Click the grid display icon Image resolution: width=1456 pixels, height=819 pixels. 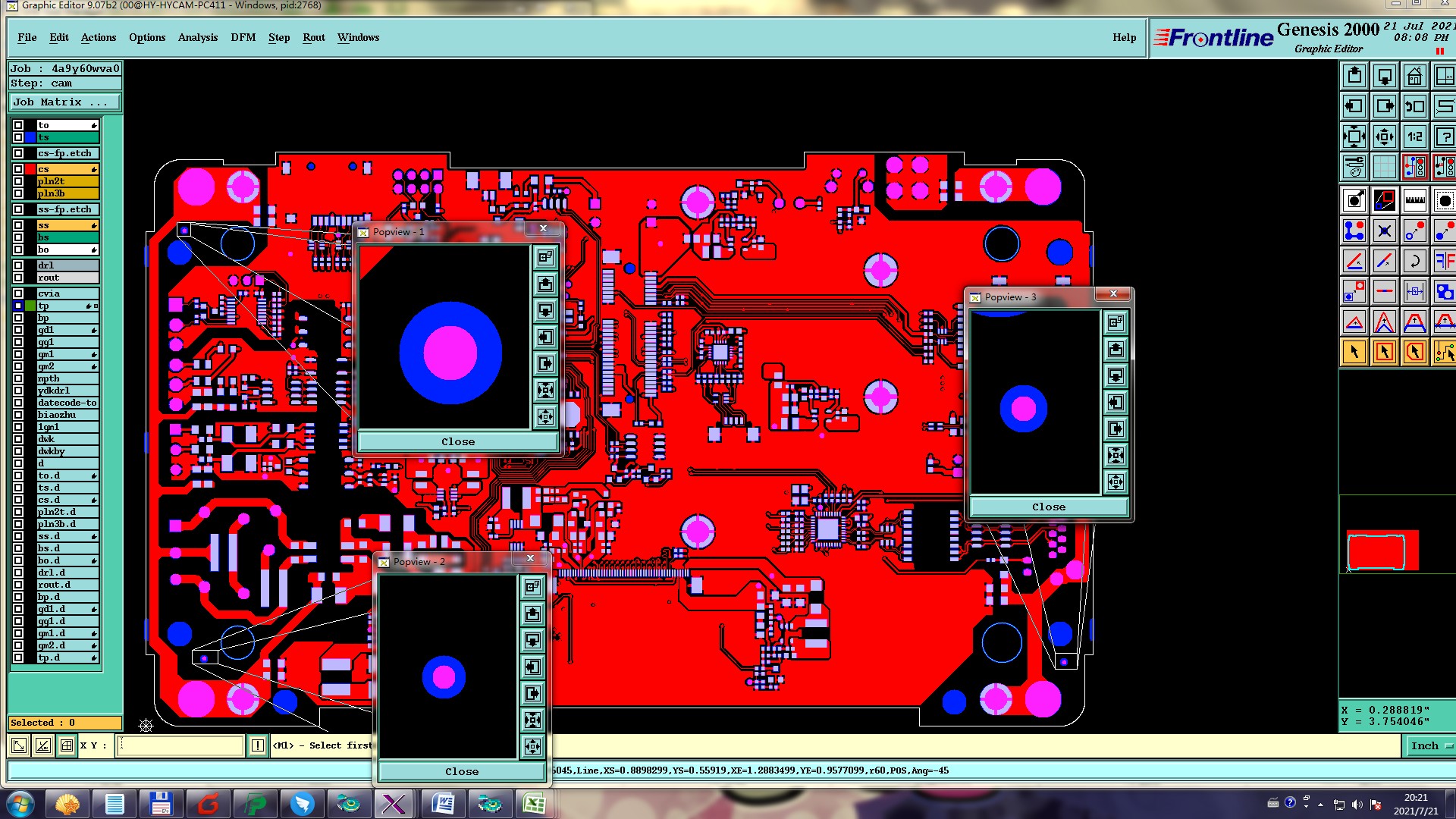[1385, 167]
